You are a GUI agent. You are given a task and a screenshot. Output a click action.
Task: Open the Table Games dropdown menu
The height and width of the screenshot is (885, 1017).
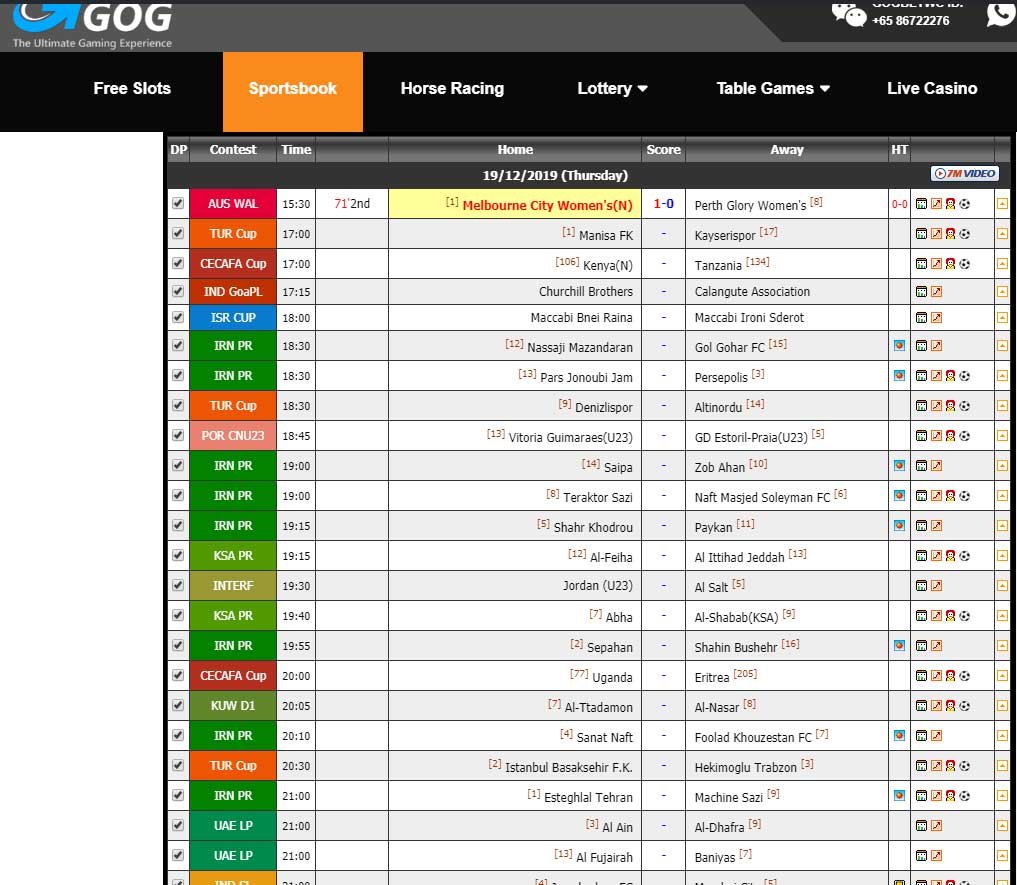click(x=772, y=88)
